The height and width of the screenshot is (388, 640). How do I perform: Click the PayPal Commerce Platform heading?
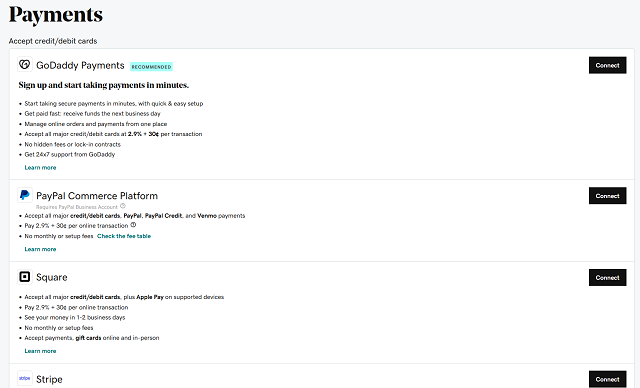click(x=97, y=196)
